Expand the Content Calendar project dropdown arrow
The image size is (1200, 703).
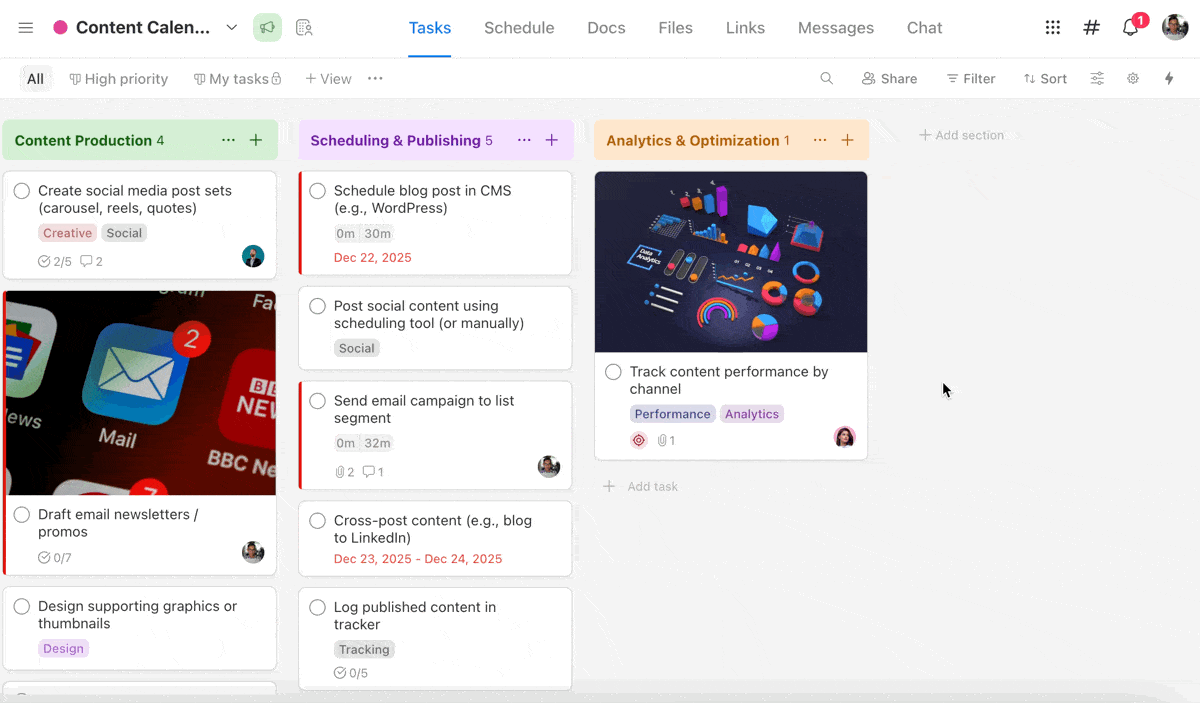tap(232, 28)
